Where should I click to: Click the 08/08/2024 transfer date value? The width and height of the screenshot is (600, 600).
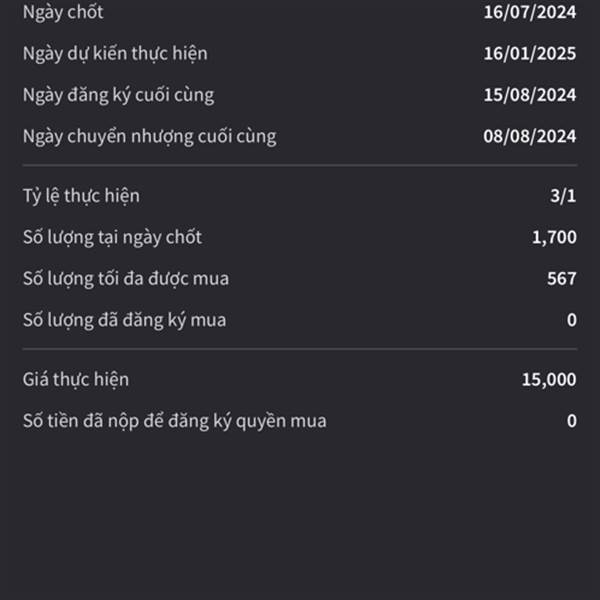pos(530,136)
